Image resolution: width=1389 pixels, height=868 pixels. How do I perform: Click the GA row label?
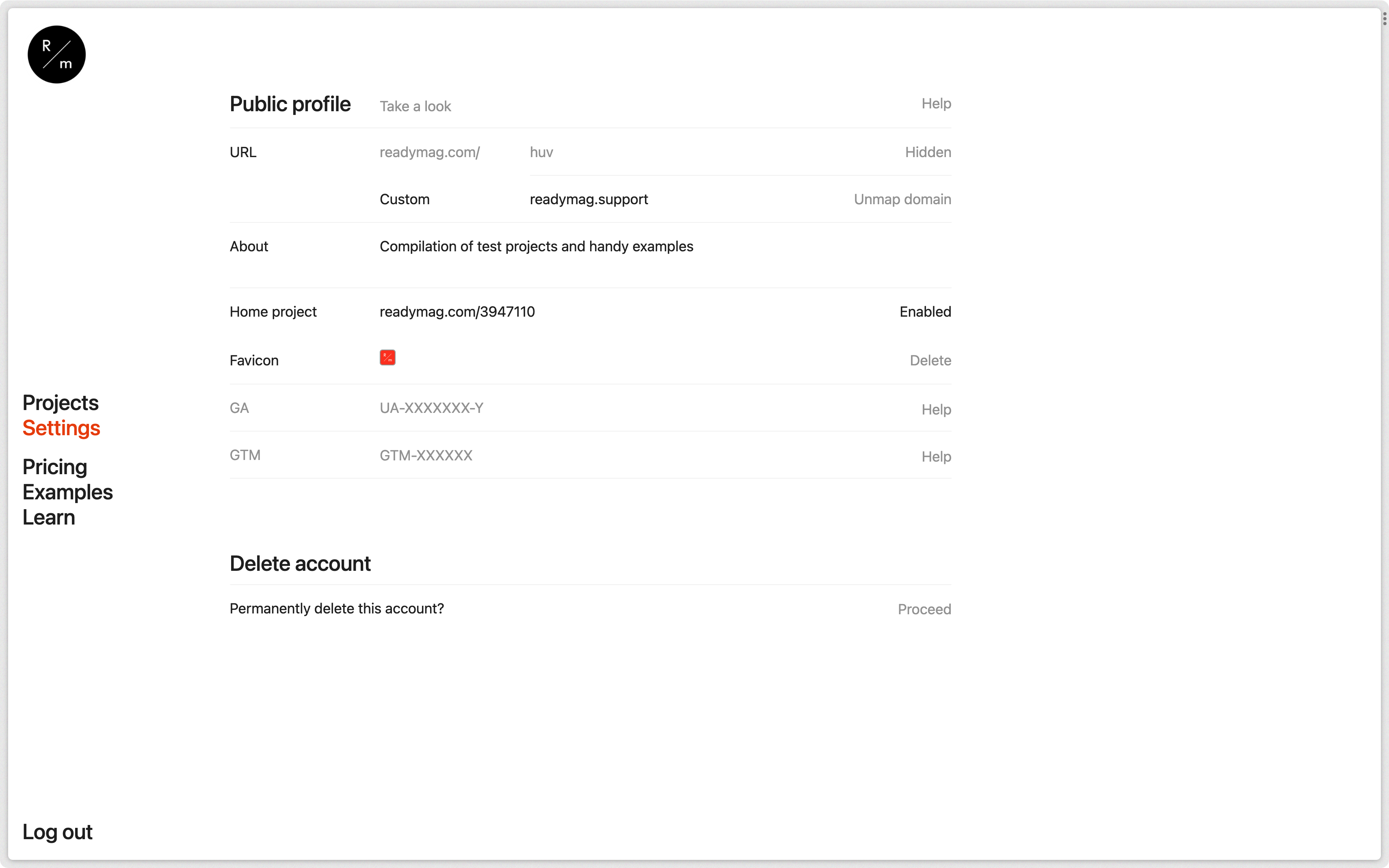coord(239,408)
